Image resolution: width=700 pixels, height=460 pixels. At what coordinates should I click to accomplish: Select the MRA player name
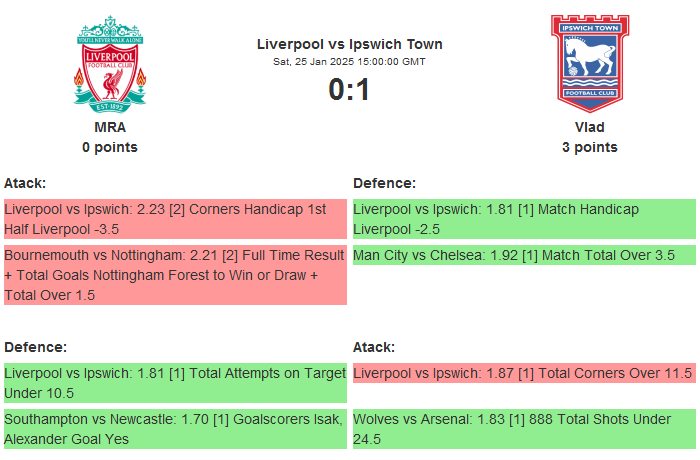[x=110, y=127]
